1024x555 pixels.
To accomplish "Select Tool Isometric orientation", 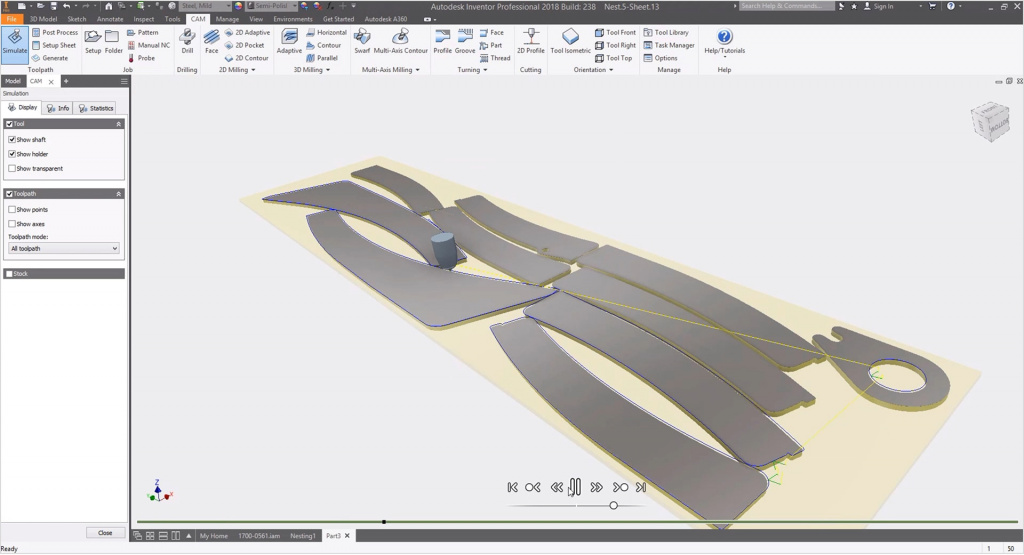I will (570, 41).
